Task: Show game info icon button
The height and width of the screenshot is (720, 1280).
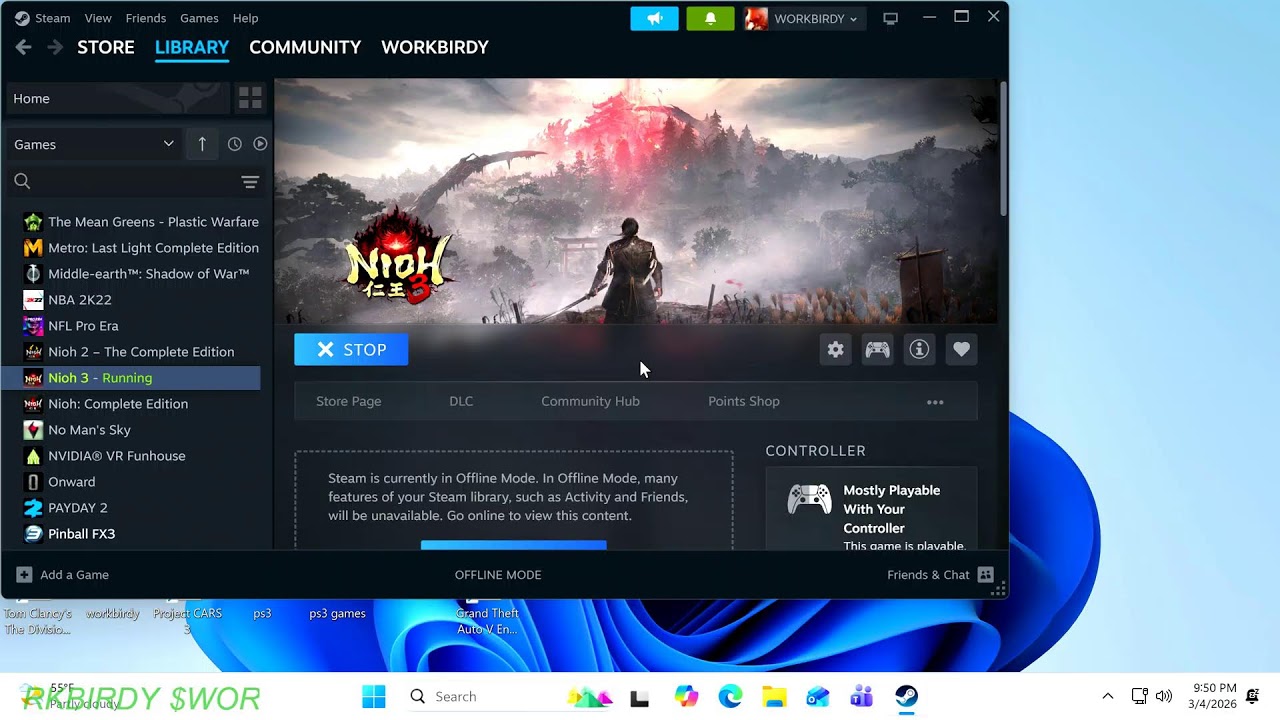Action: coord(919,349)
